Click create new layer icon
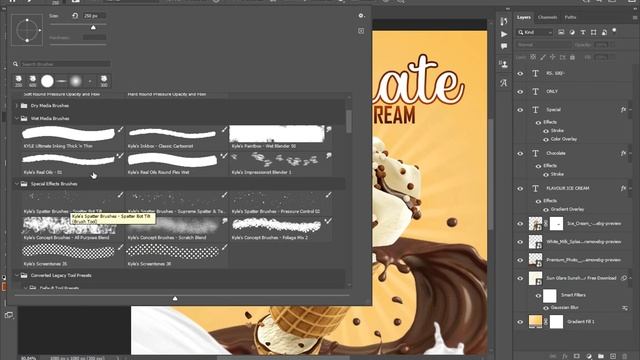 (613, 356)
